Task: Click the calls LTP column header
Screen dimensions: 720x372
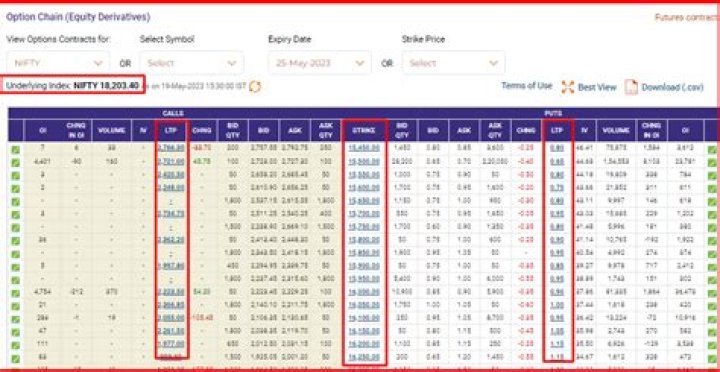Action: (x=171, y=130)
